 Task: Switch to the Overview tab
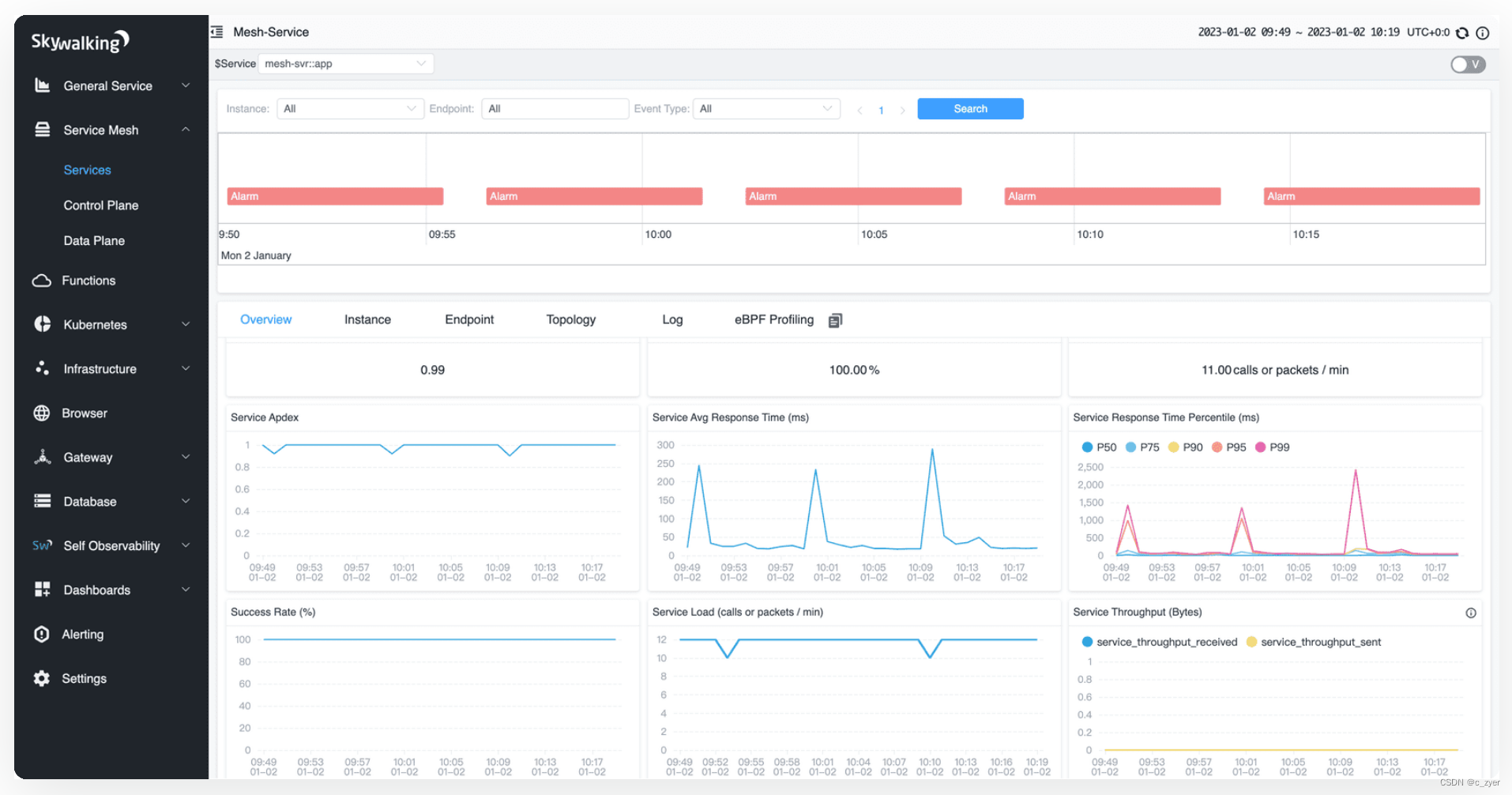click(x=265, y=319)
